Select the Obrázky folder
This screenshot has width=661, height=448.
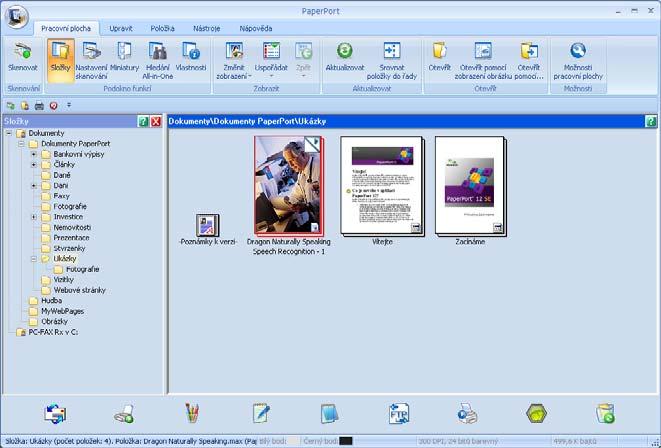point(54,322)
